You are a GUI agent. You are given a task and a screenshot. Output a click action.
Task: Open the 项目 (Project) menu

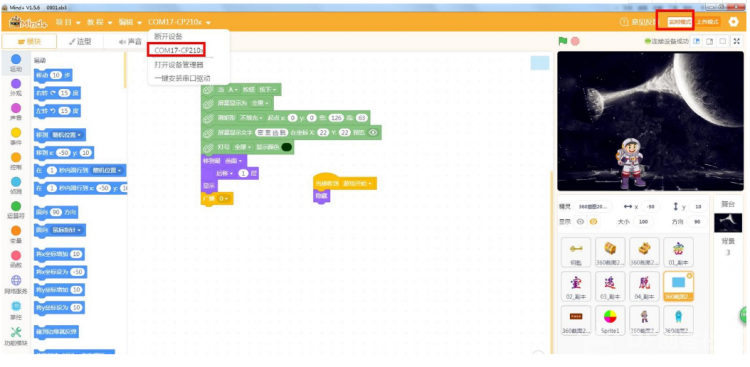68,22
